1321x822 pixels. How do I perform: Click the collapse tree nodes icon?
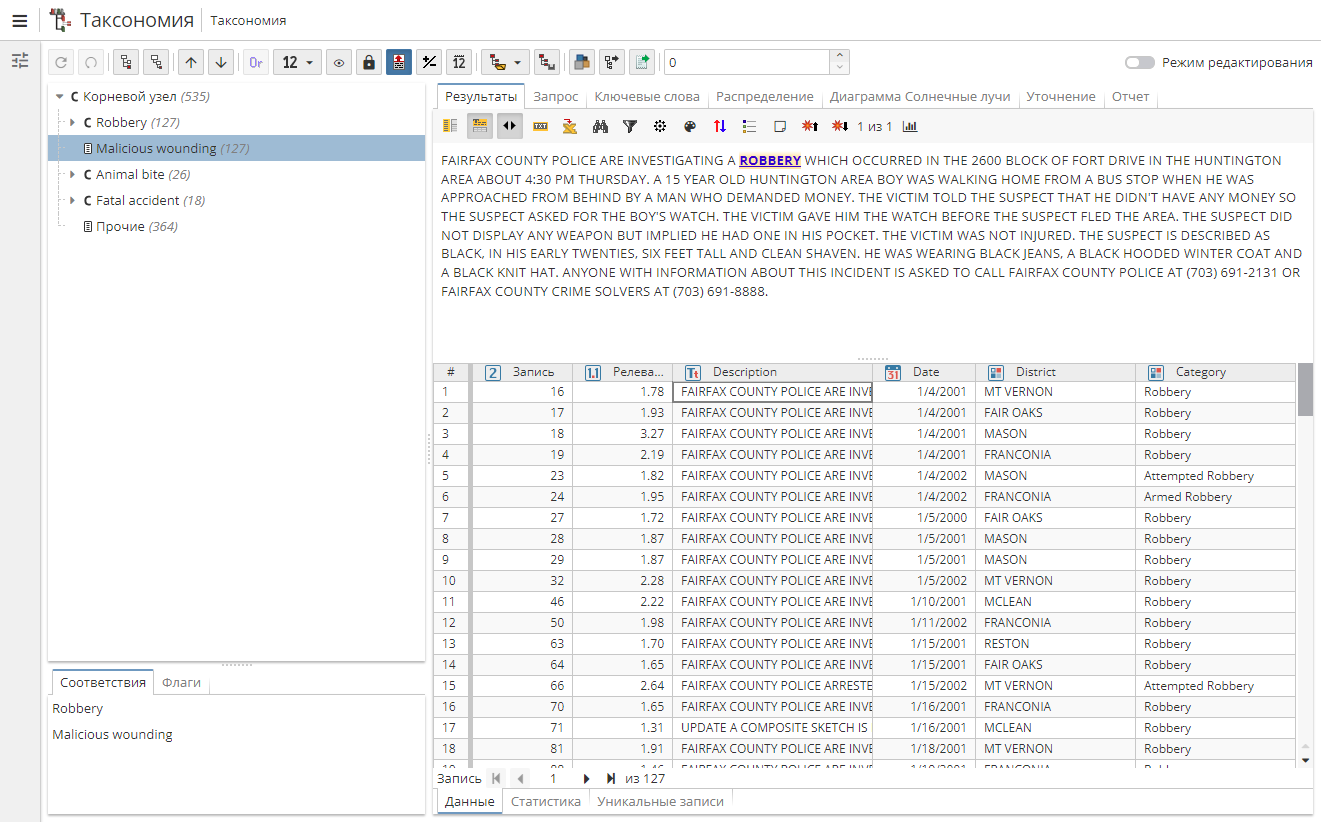click(156, 62)
